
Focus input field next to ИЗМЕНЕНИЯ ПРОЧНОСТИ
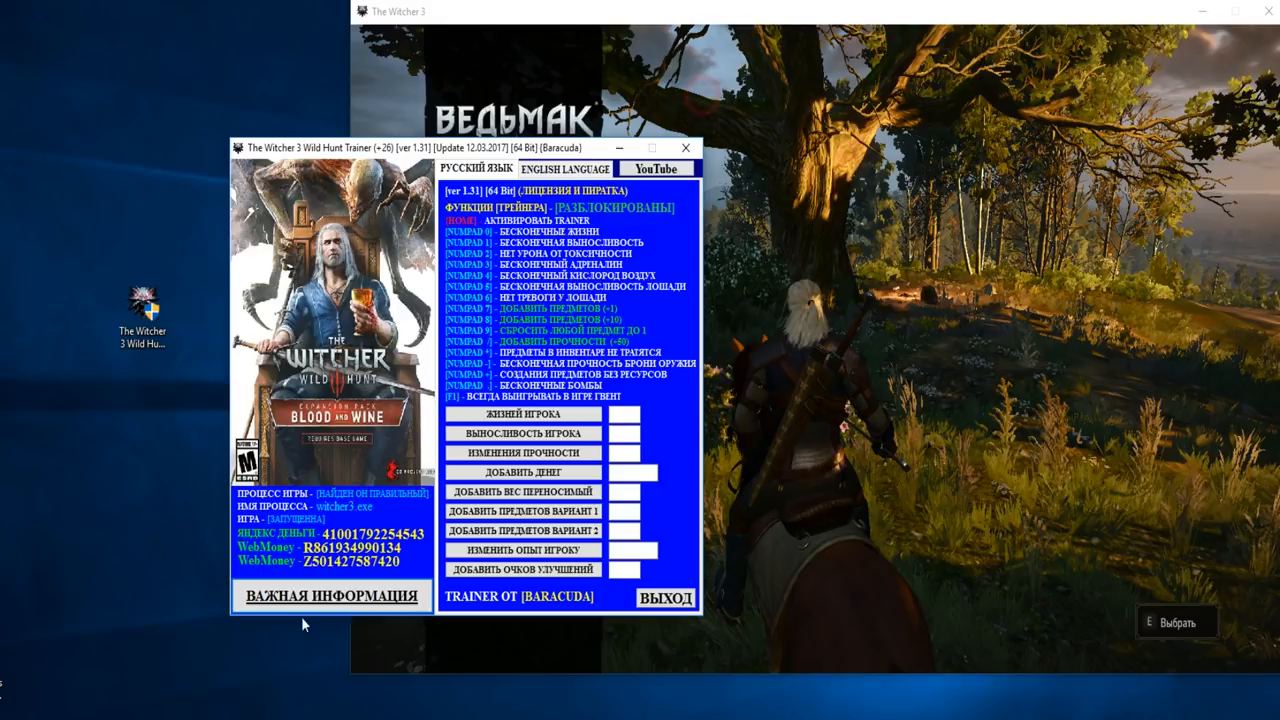(x=624, y=453)
